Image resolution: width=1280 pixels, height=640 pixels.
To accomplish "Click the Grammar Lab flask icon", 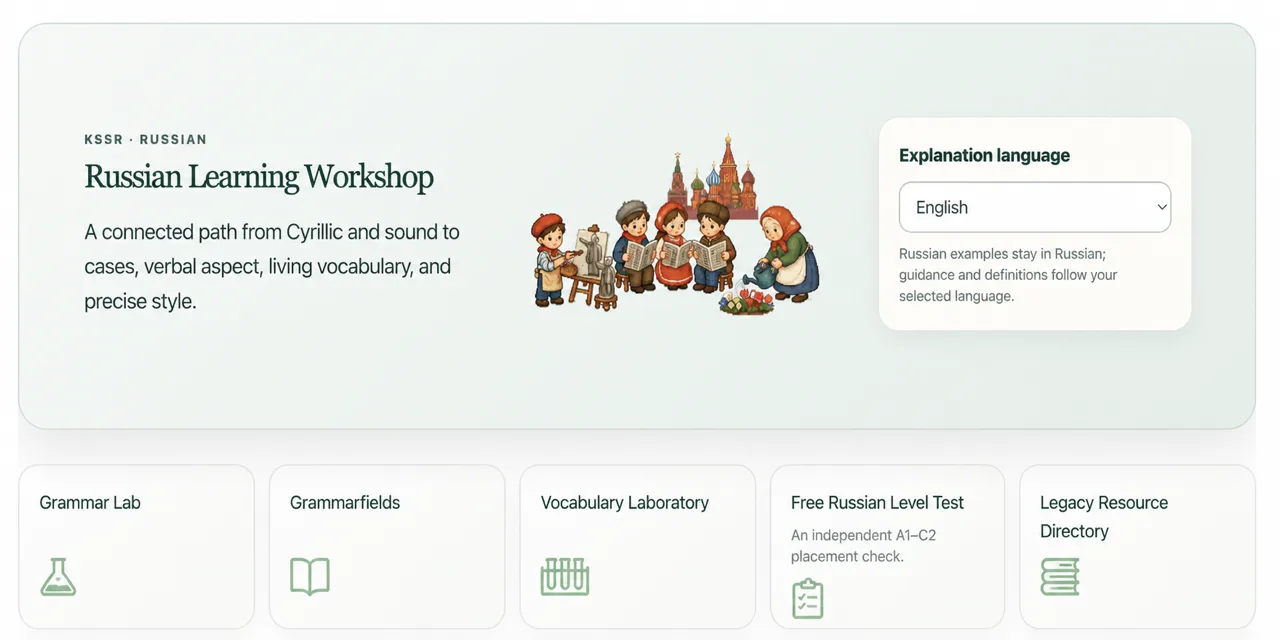I will [x=58, y=577].
